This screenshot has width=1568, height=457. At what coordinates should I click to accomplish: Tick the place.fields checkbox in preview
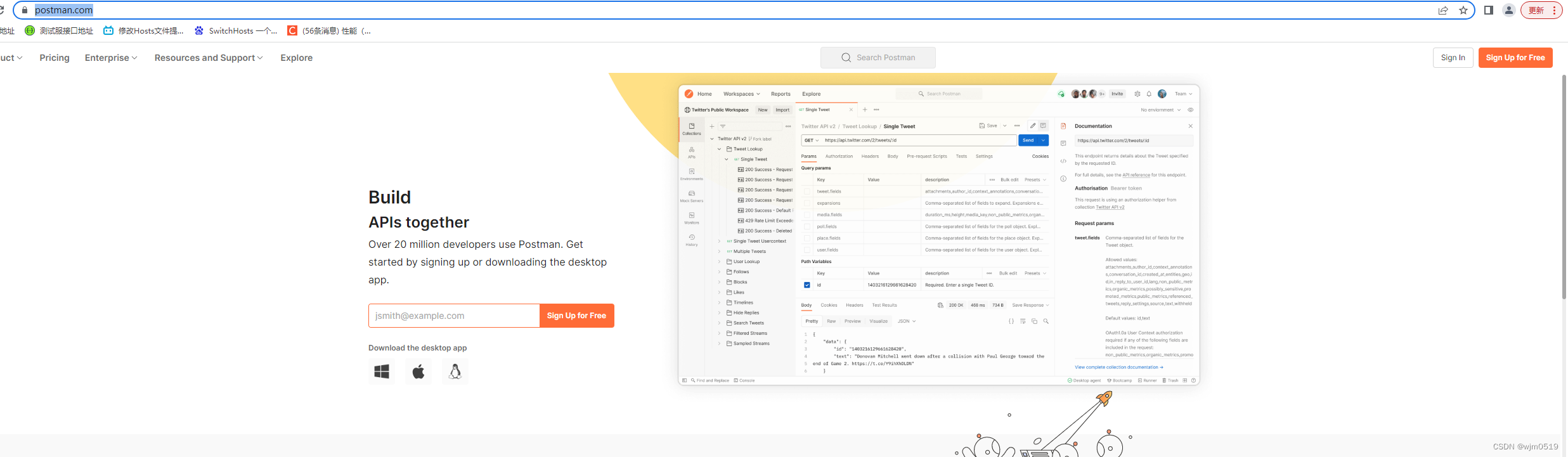[807, 238]
